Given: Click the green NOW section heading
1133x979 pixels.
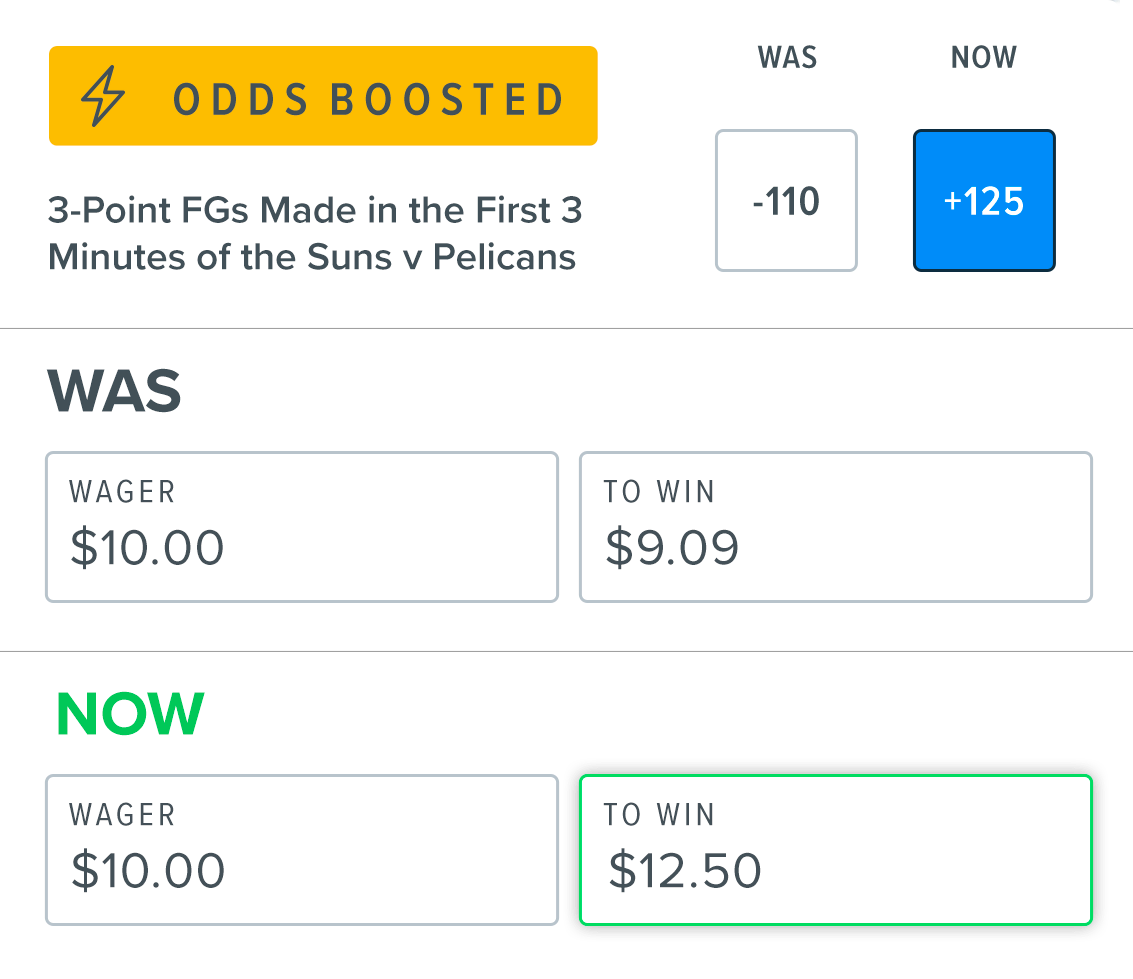Looking at the screenshot, I should click(x=129, y=712).
